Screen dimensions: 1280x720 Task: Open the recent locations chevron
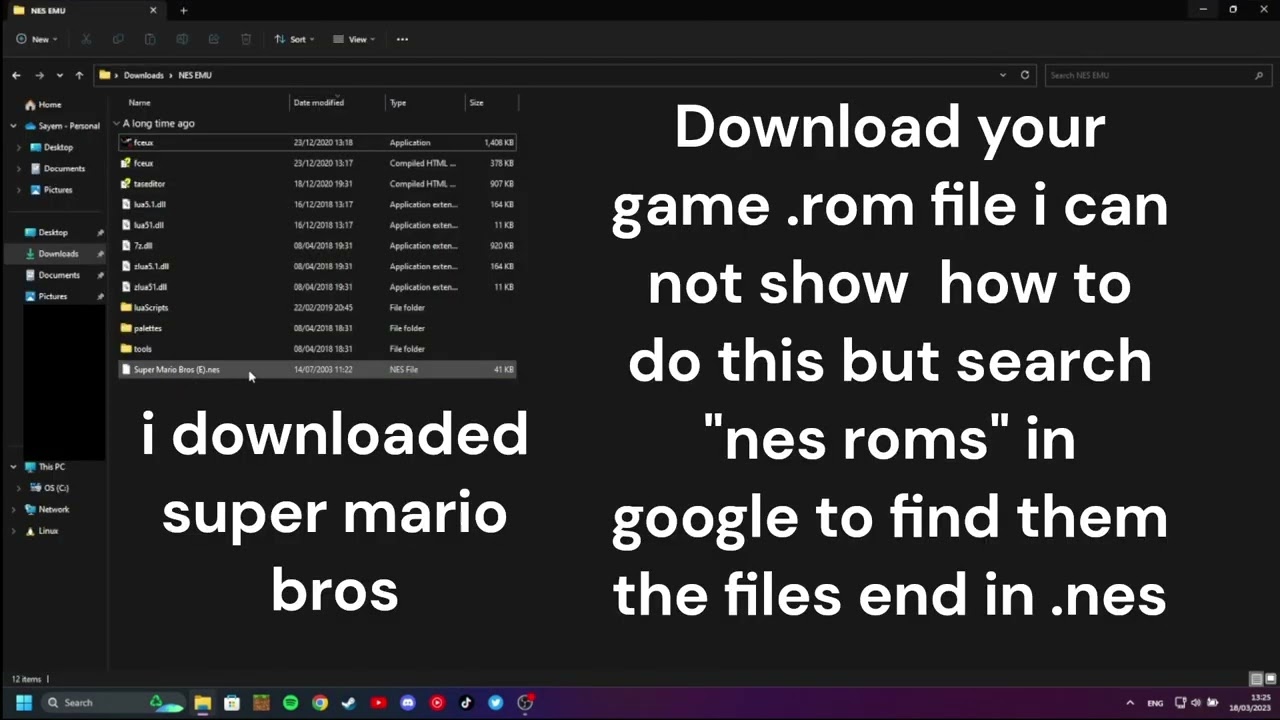coord(59,75)
